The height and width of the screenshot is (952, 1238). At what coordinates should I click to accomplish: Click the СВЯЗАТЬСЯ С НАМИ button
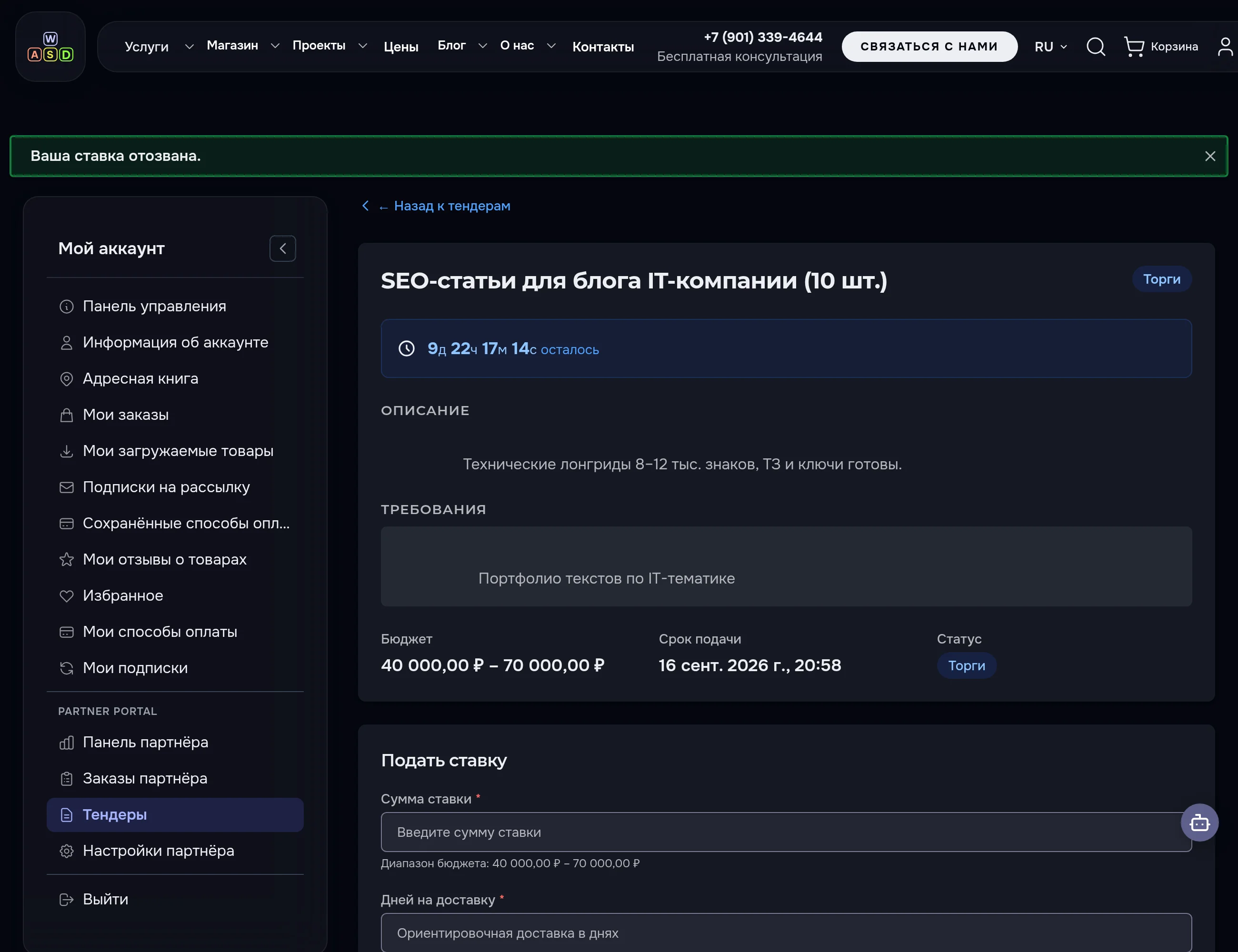tap(929, 47)
